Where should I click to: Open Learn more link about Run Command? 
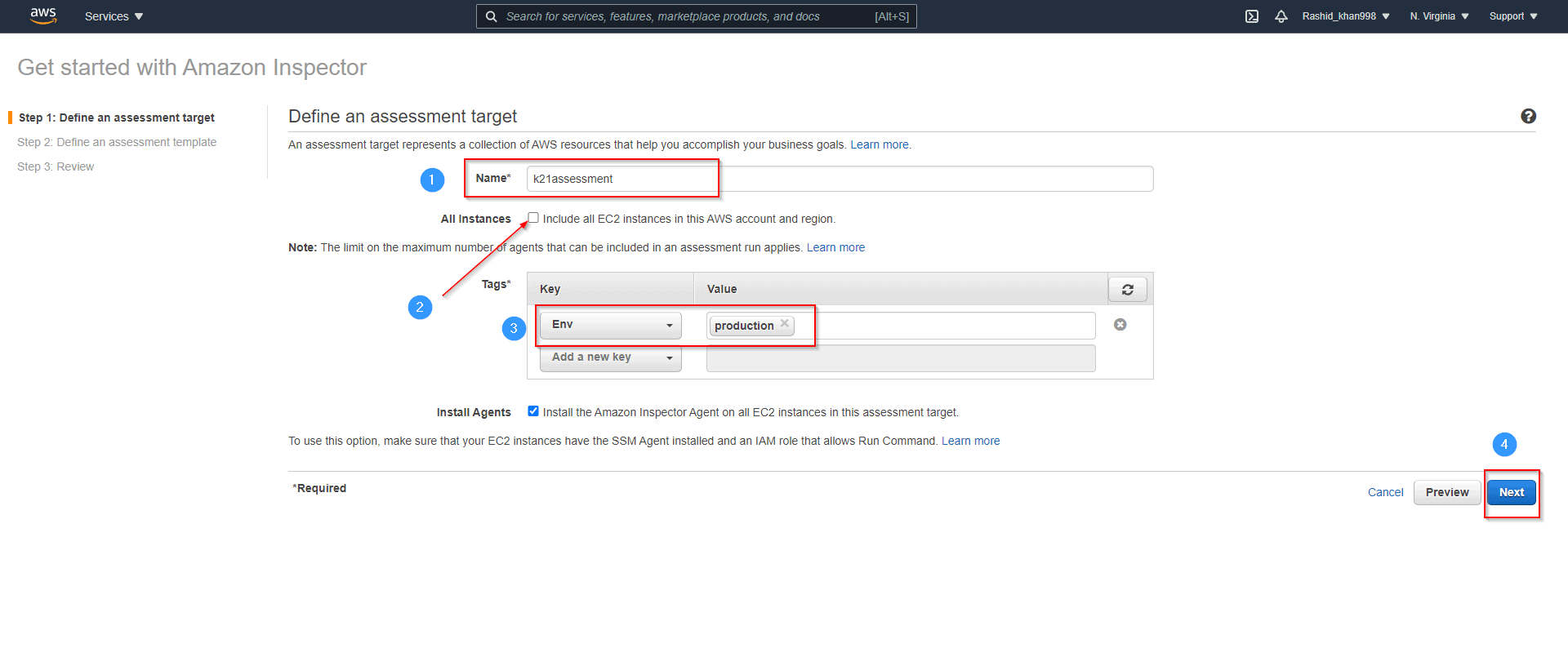tap(971, 441)
